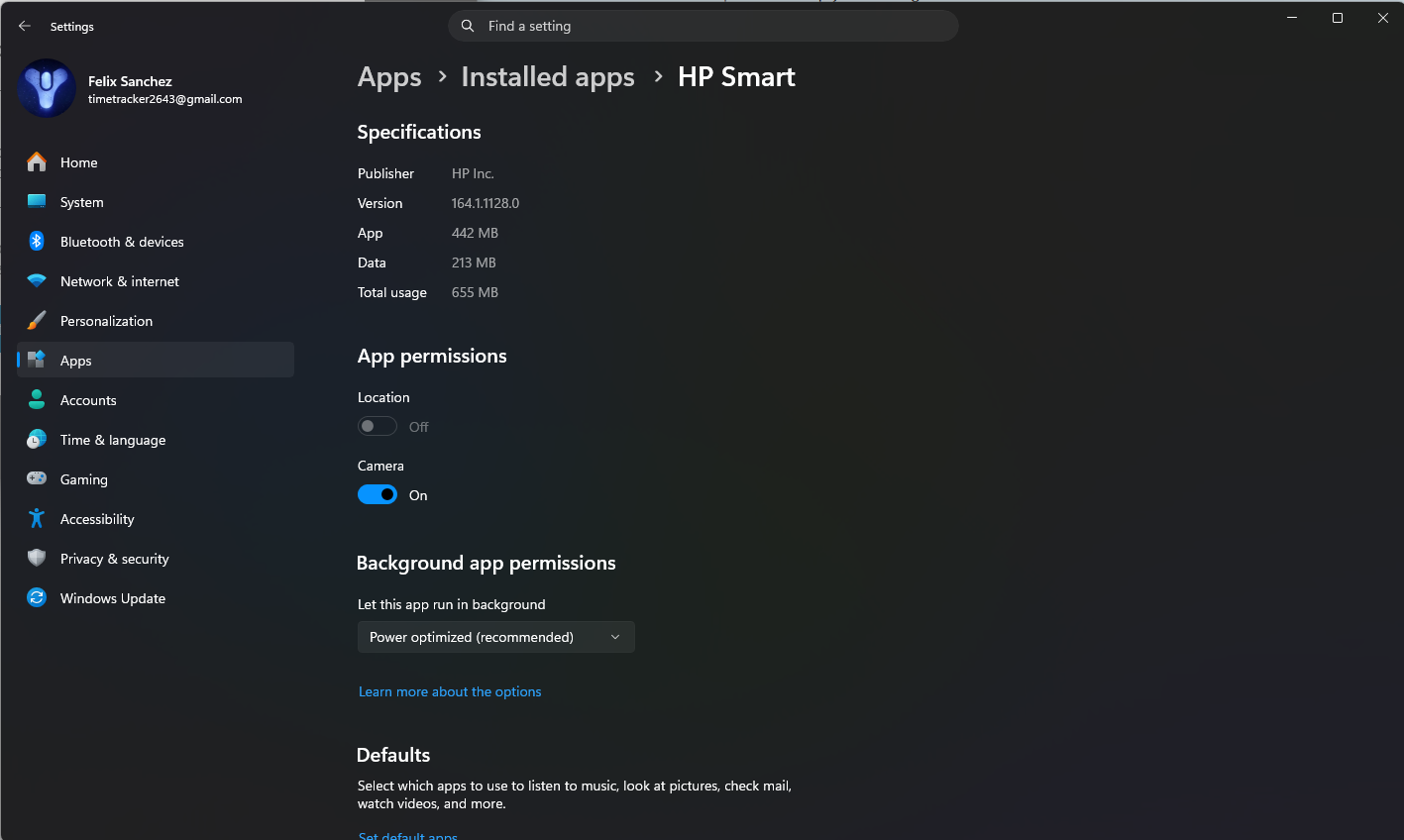1404x840 pixels.
Task: Click the Total usage value 655 MB
Action: (475, 292)
